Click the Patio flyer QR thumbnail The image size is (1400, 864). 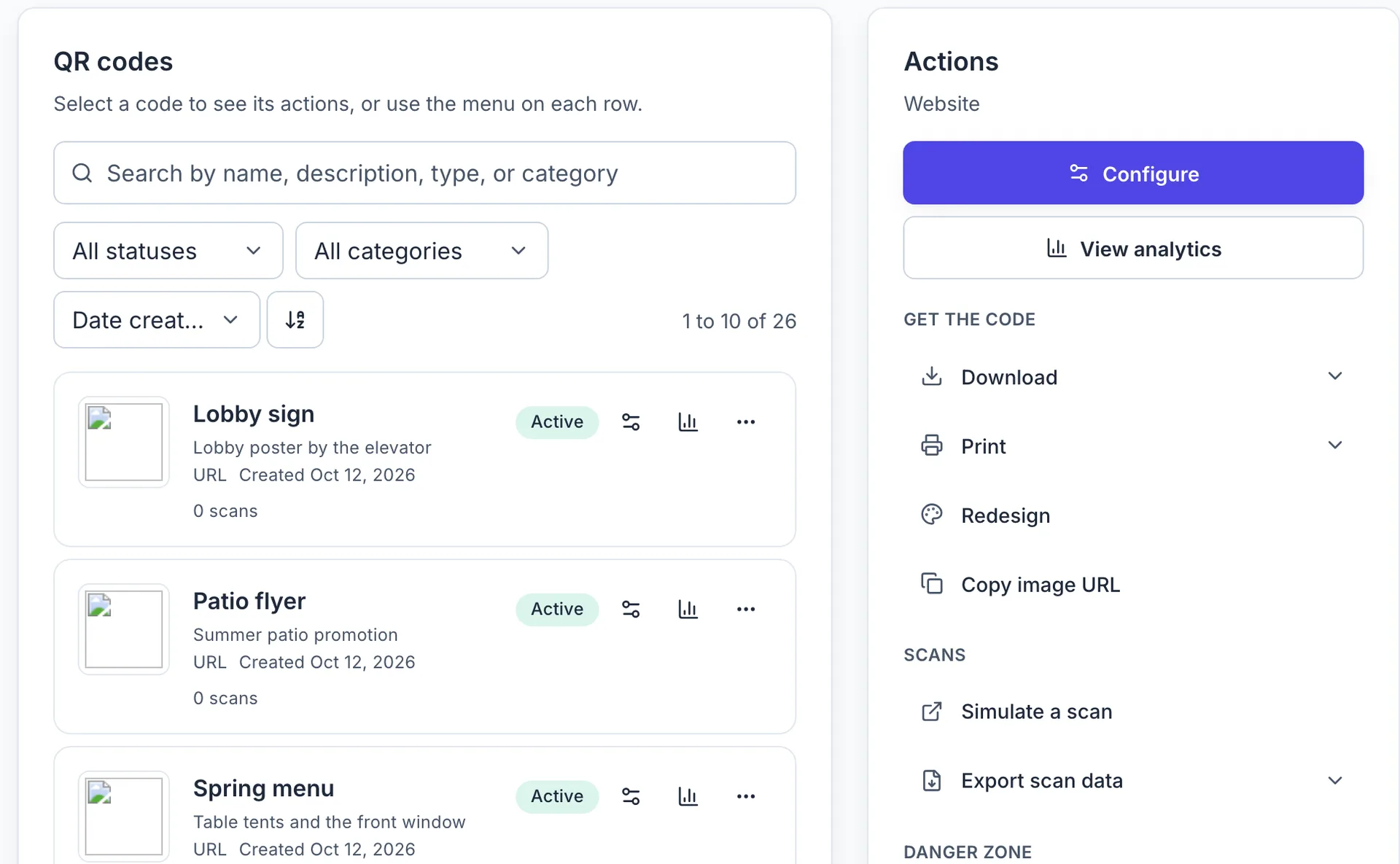click(x=124, y=629)
